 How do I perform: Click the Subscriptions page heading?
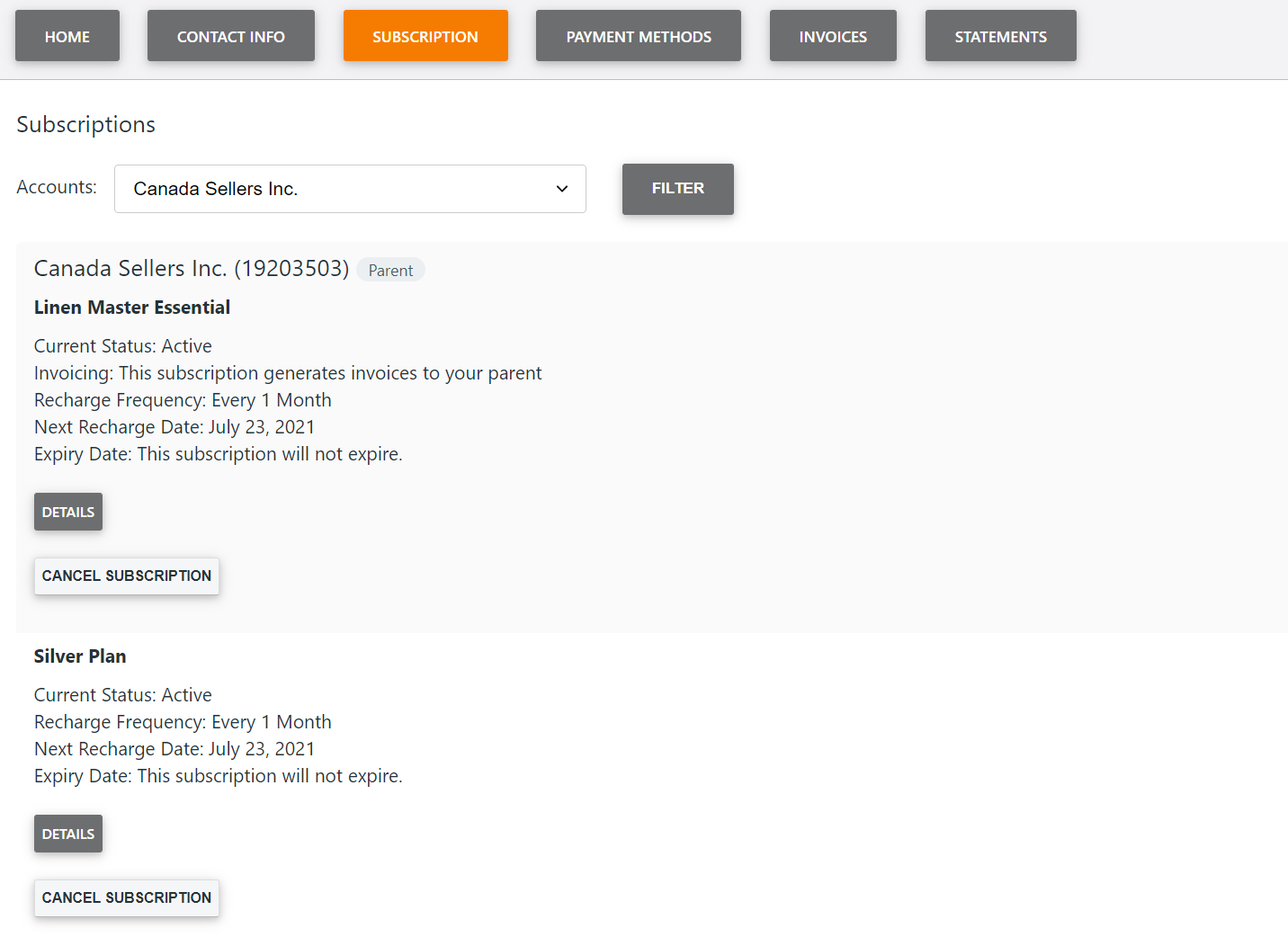86,124
